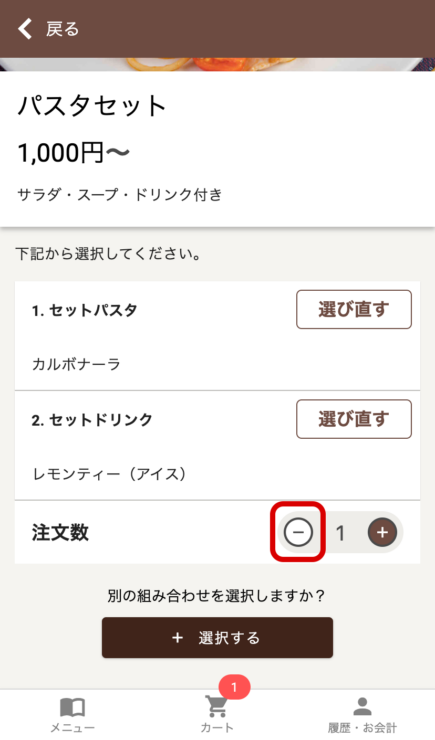Increase order quantity with plus icon
435x740 pixels.
[x=382, y=532]
